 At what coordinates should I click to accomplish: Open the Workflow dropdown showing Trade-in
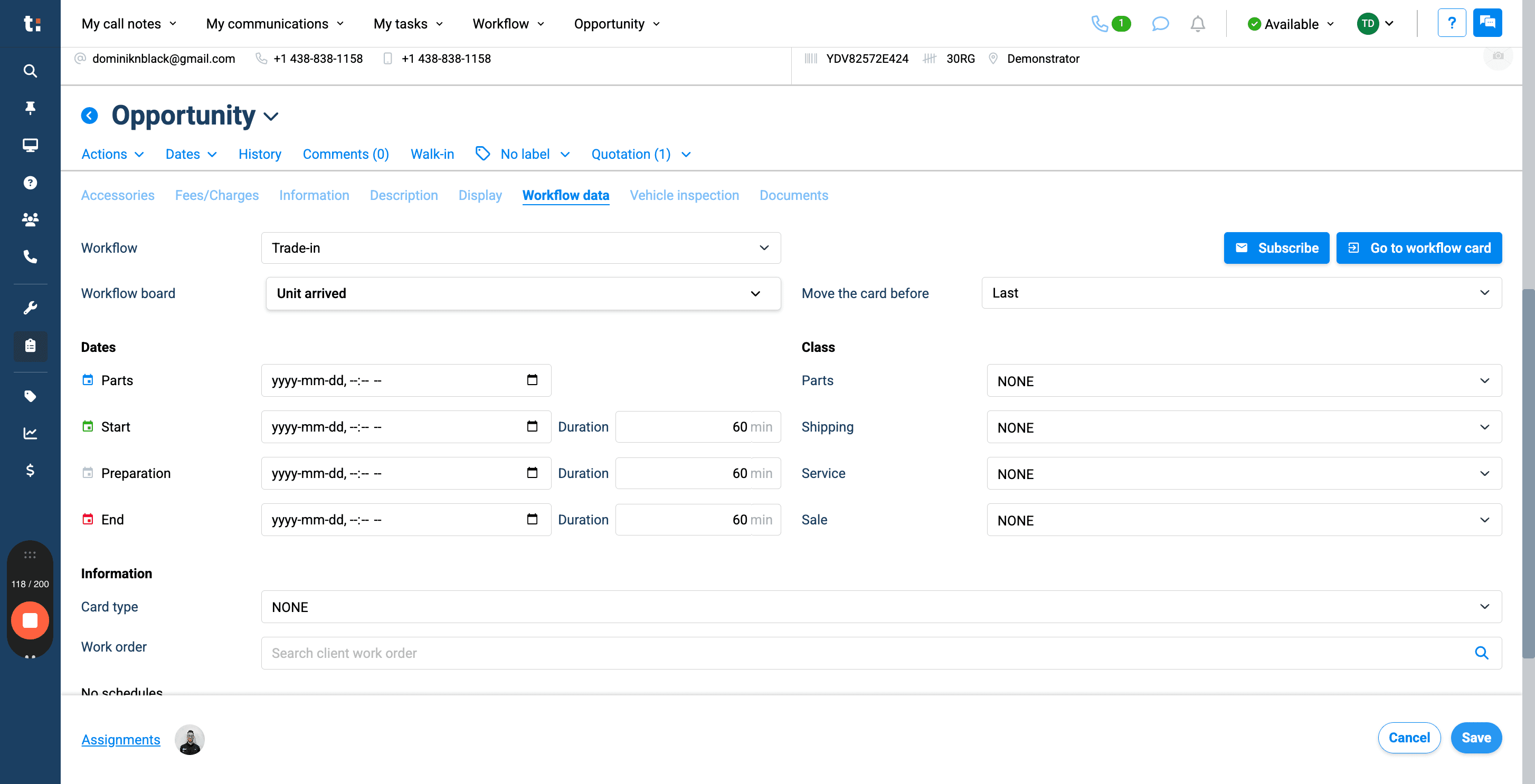521,248
